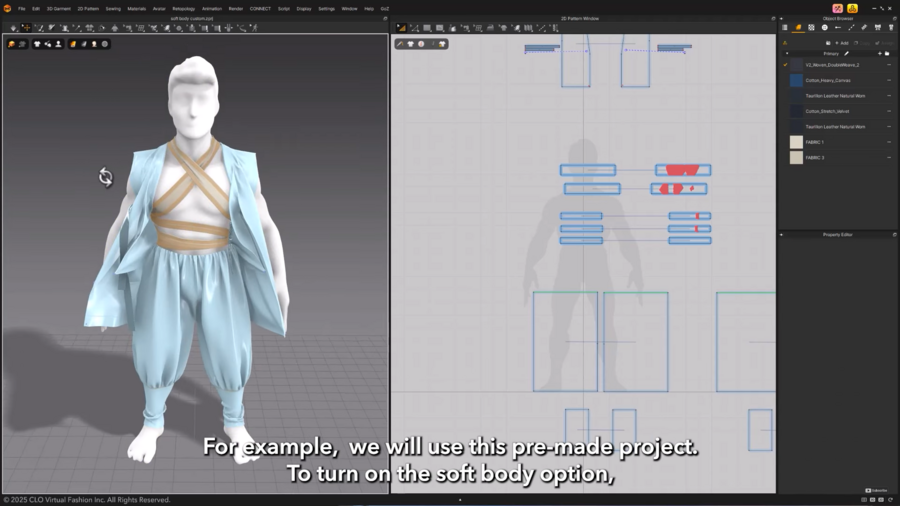Click the rectangle tool in 2D toolbar

pyautogui.click(x=427, y=28)
